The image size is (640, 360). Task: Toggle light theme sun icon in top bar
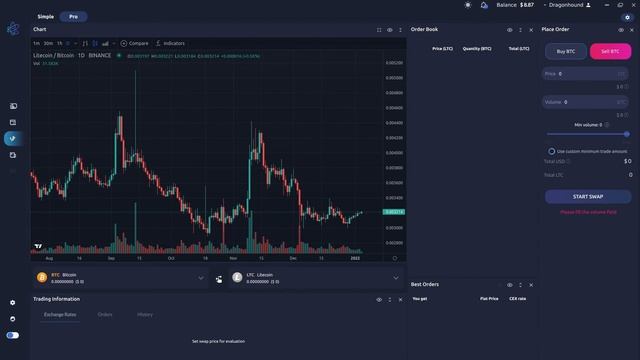click(x=468, y=5)
